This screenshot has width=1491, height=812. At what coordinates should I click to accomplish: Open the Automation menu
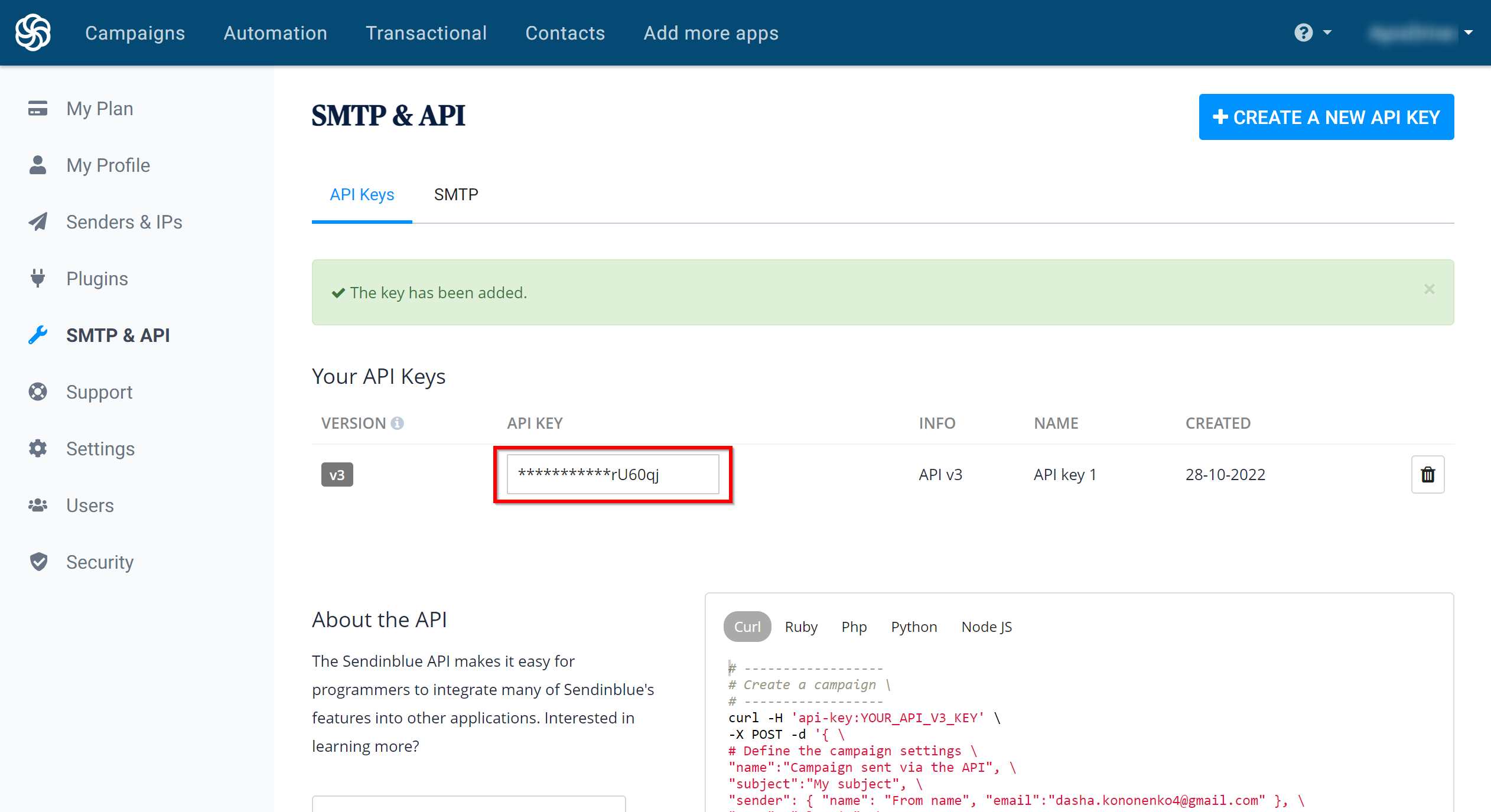275,33
